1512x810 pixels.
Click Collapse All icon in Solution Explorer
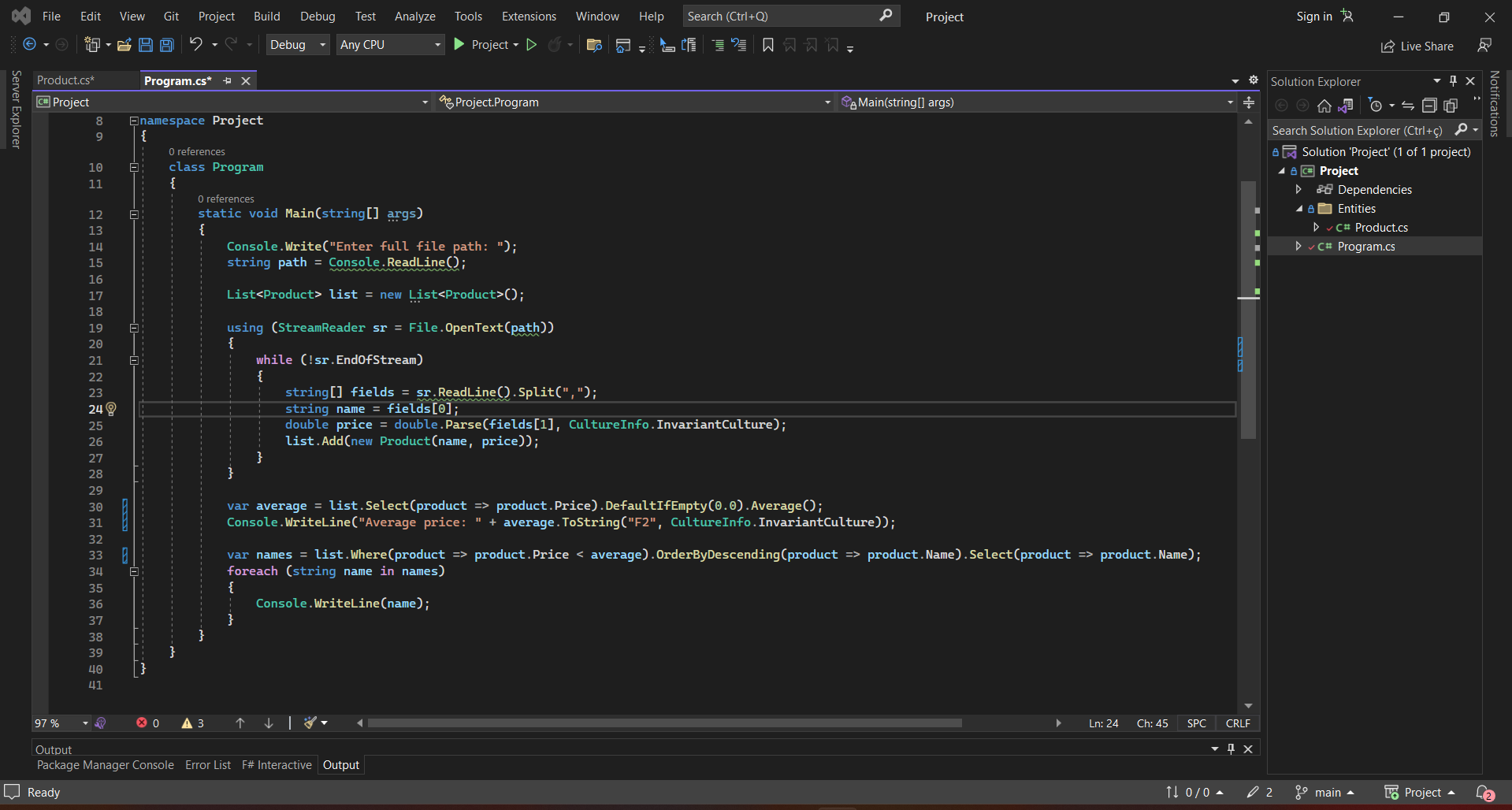pyautogui.click(x=1429, y=106)
